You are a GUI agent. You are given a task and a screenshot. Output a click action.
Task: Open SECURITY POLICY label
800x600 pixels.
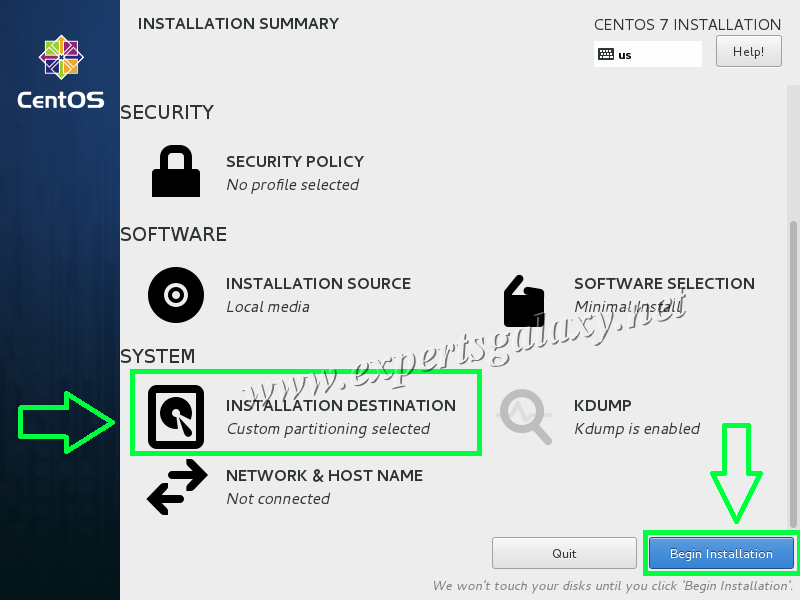click(295, 162)
